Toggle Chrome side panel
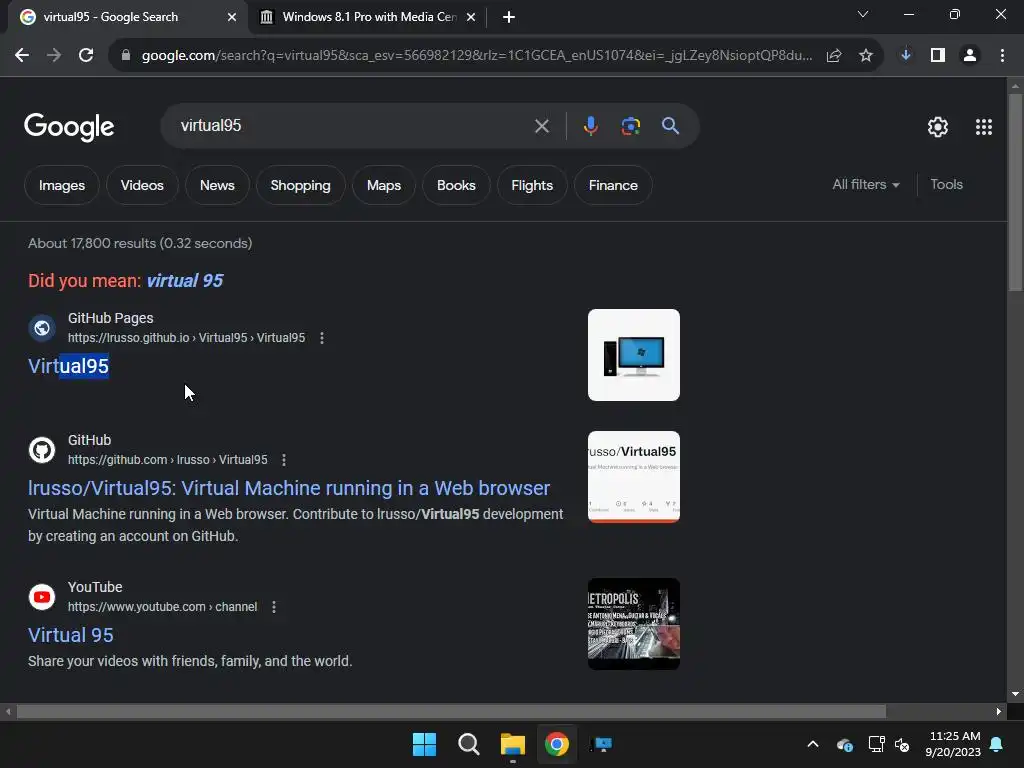Image resolution: width=1024 pixels, height=768 pixels. click(938, 56)
